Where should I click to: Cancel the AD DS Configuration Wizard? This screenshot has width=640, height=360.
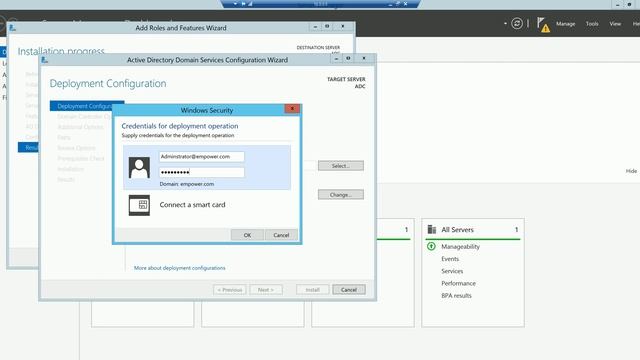349,290
